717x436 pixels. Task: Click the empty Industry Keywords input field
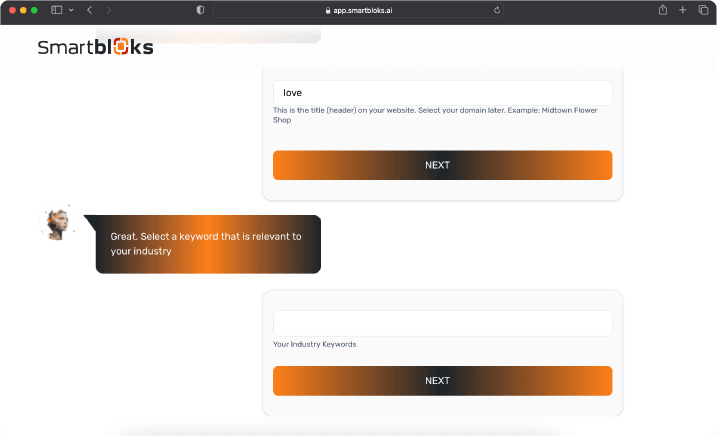tap(443, 323)
